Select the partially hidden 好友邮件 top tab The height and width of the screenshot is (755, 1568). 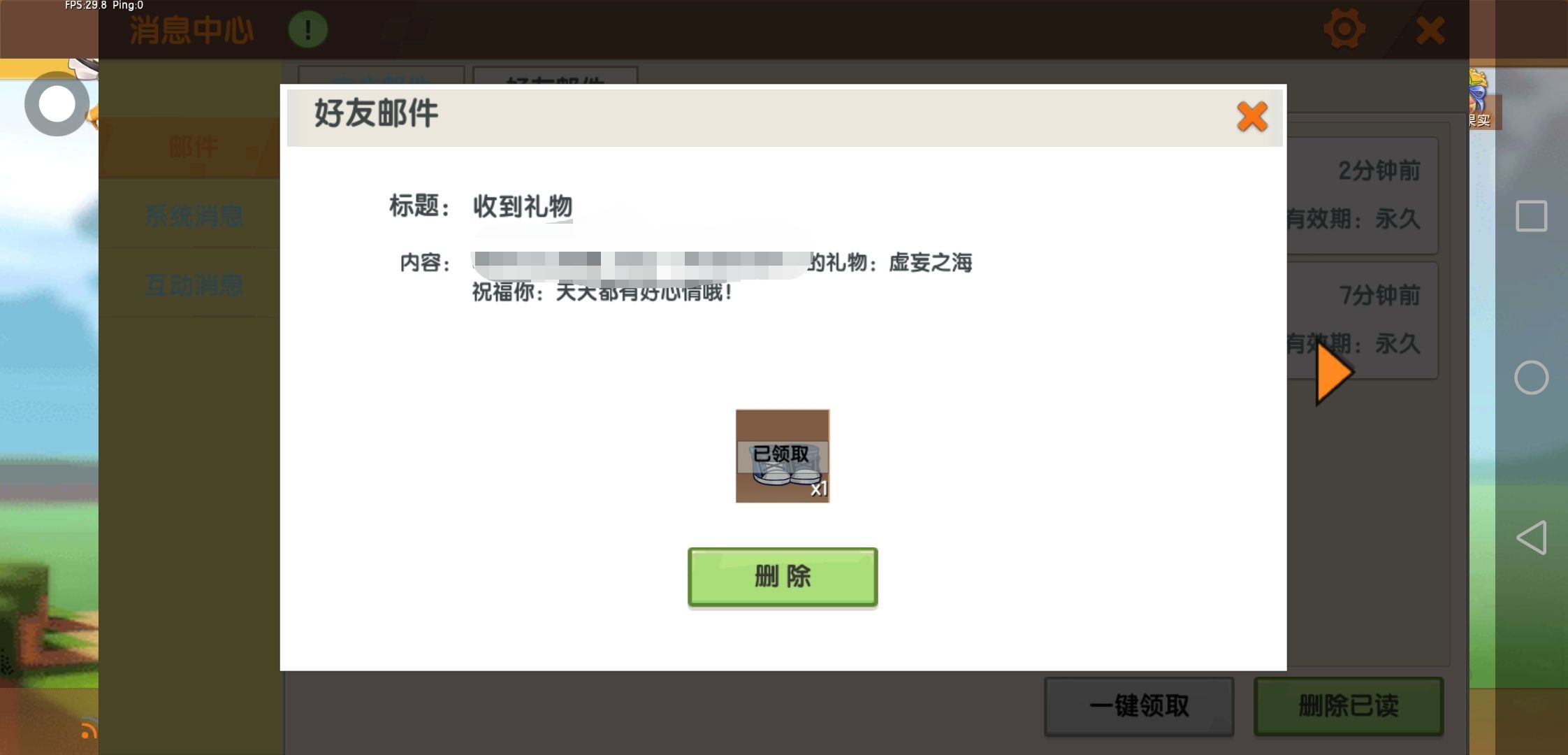(555, 76)
